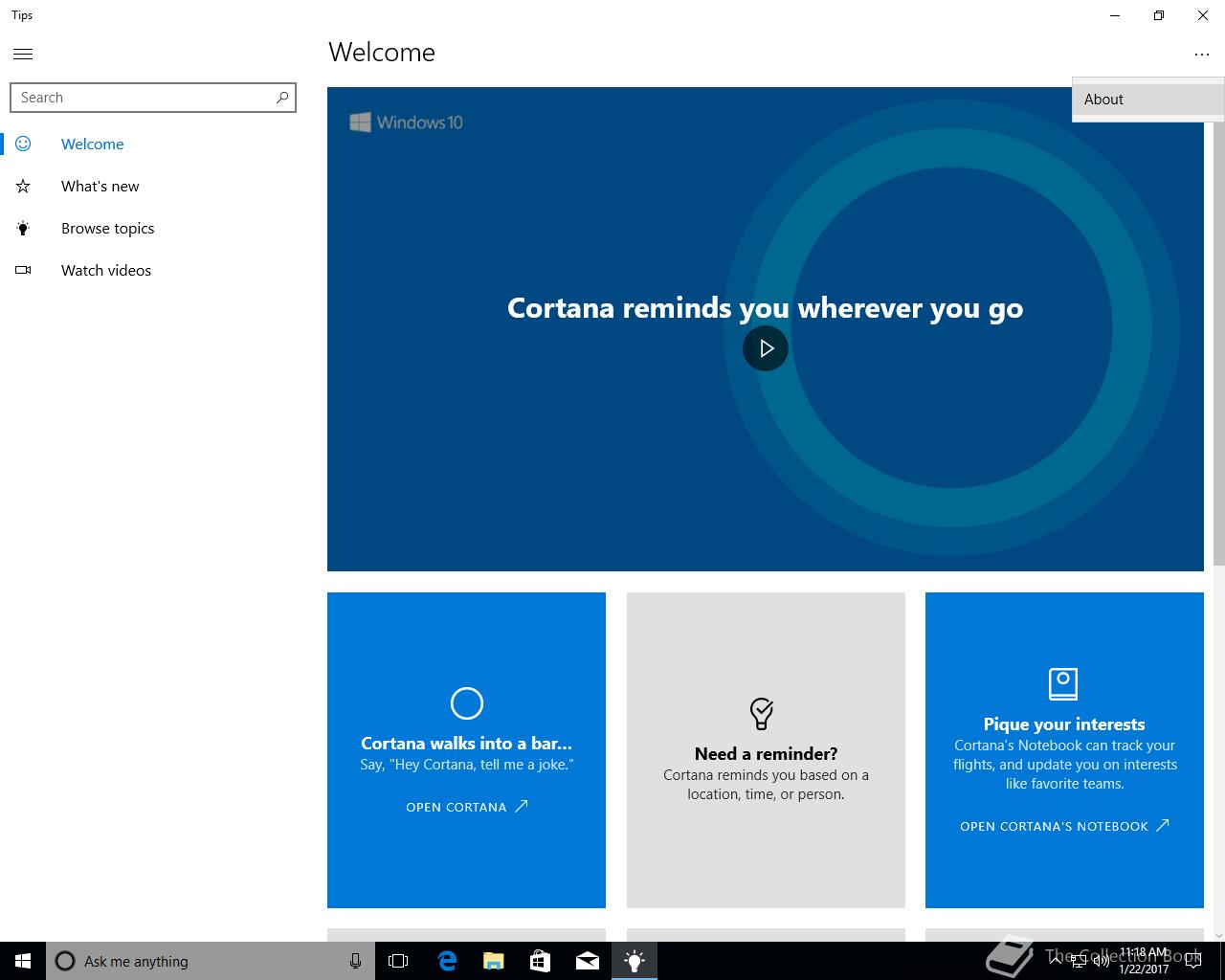Play the Cortana reminds you video
The width and height of the screenshot is (1225, 980).
click(x=766, y=348)
